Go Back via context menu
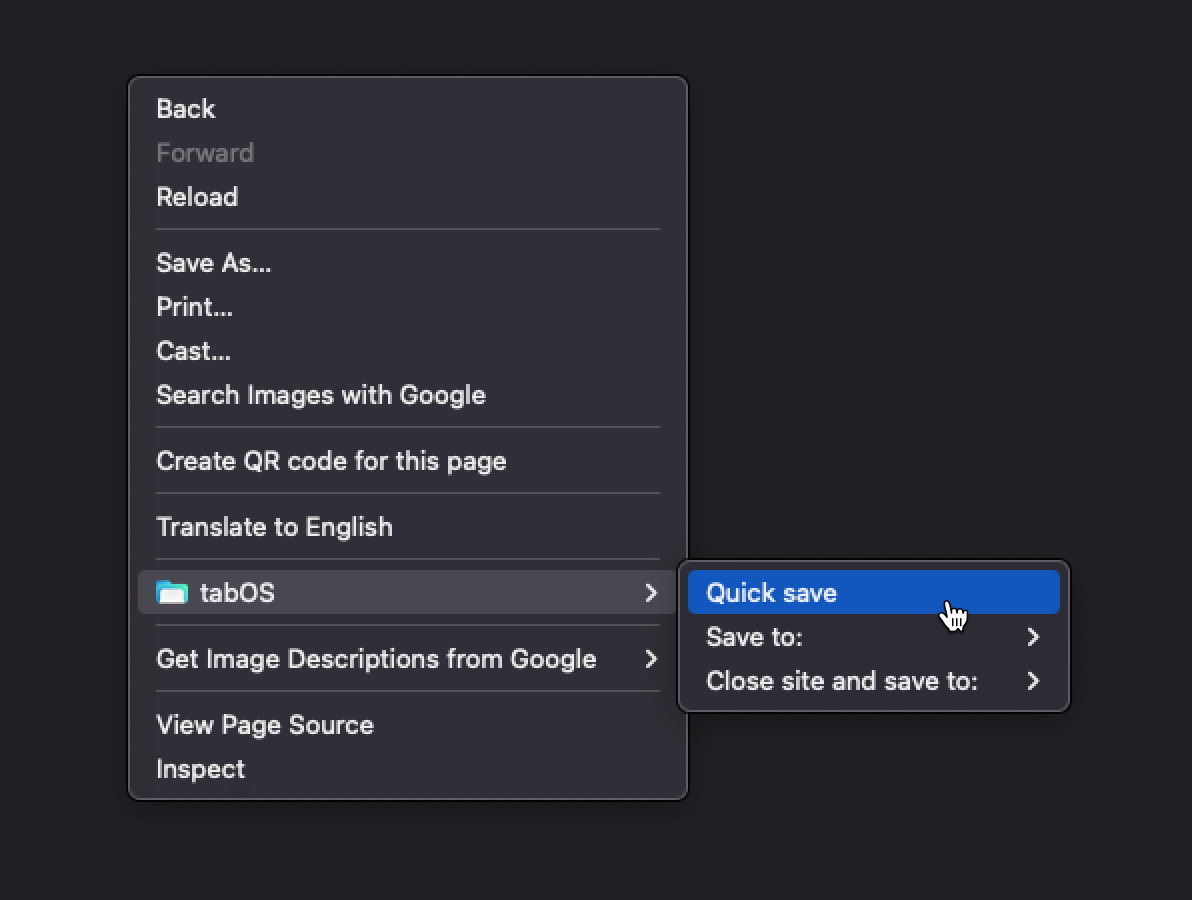The width and height of the screenshot is (1192, 900). (x=407, y=109)
